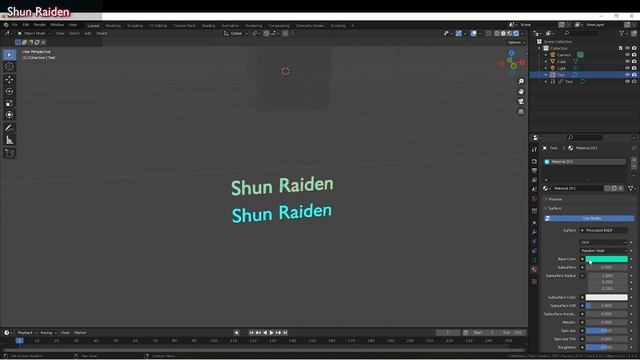This screenshot has height=360, width=640.
Task: Open the Playback menu in timeline
Action: pos(27,333)
